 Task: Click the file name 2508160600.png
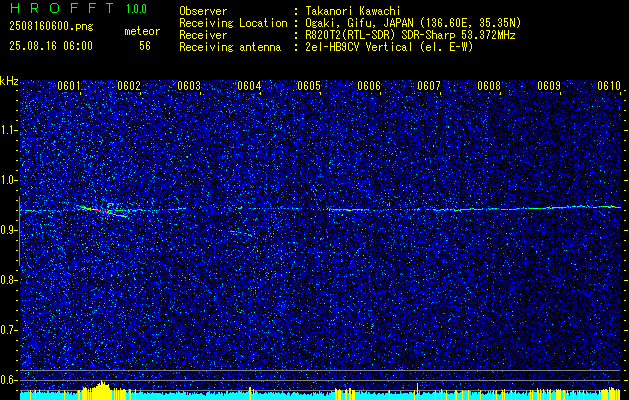pos(51,27)
